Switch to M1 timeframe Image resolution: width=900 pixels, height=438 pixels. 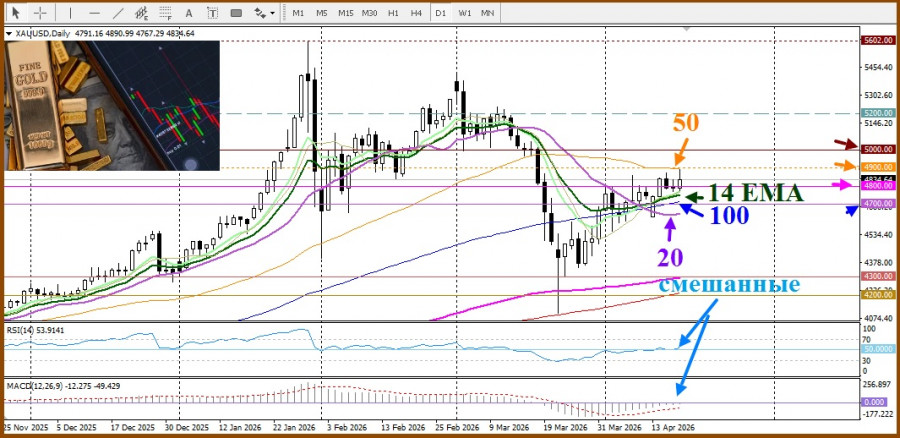click(x=298, y=13)
